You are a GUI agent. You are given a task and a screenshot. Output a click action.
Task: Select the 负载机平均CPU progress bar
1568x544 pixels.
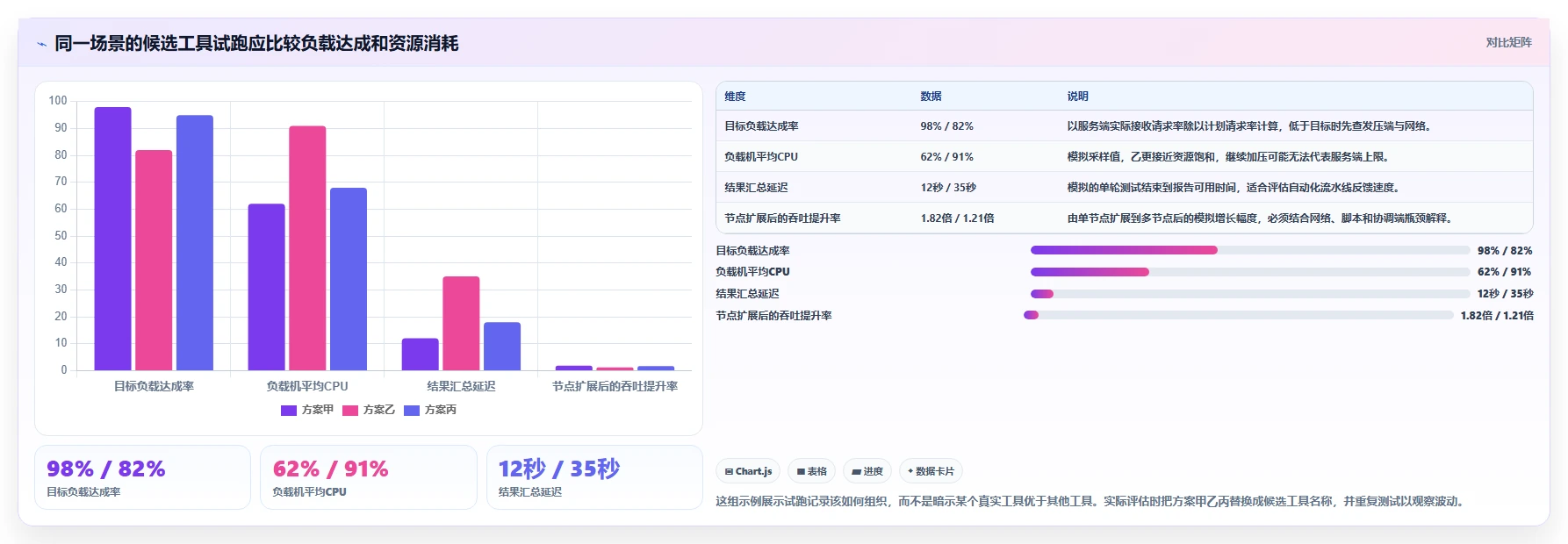[1250, 272]
